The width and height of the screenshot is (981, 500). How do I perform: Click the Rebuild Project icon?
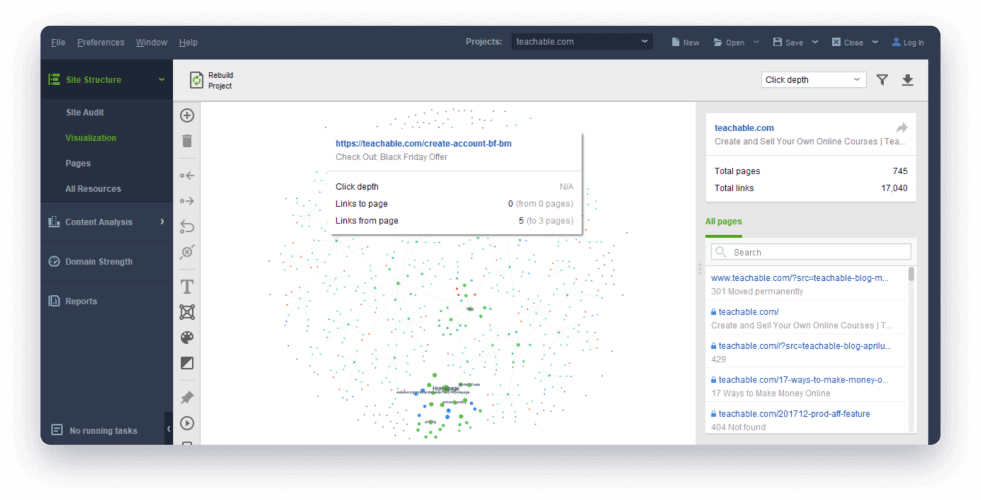pyautogui.click(x=196, y=80)
